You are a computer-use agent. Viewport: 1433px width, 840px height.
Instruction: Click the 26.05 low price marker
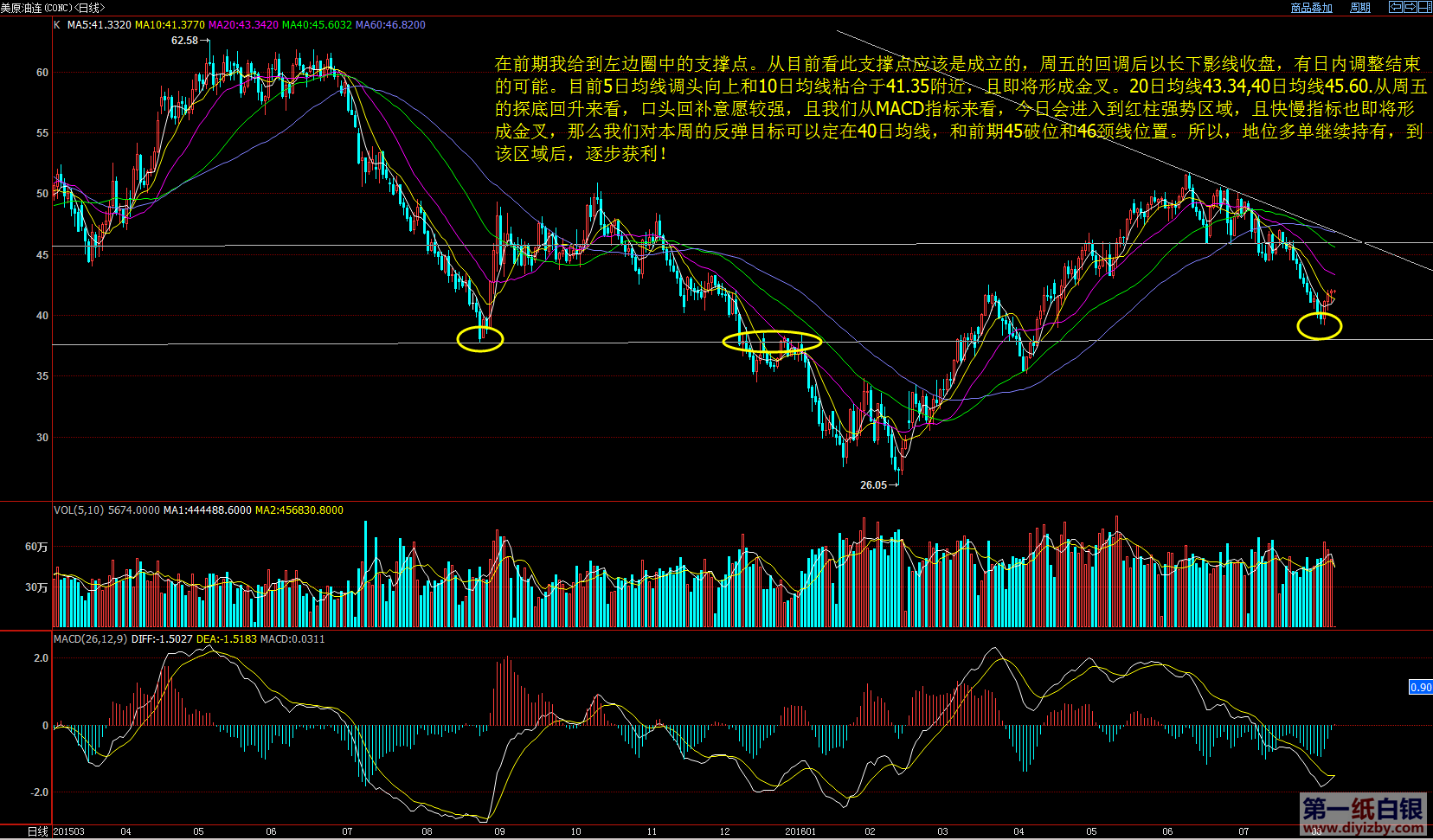(x=873, y=484)
